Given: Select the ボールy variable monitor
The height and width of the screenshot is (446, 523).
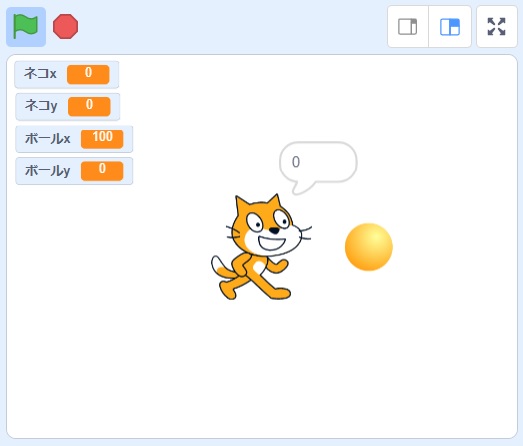Looking at the screenshot, I should click(74, 171).
